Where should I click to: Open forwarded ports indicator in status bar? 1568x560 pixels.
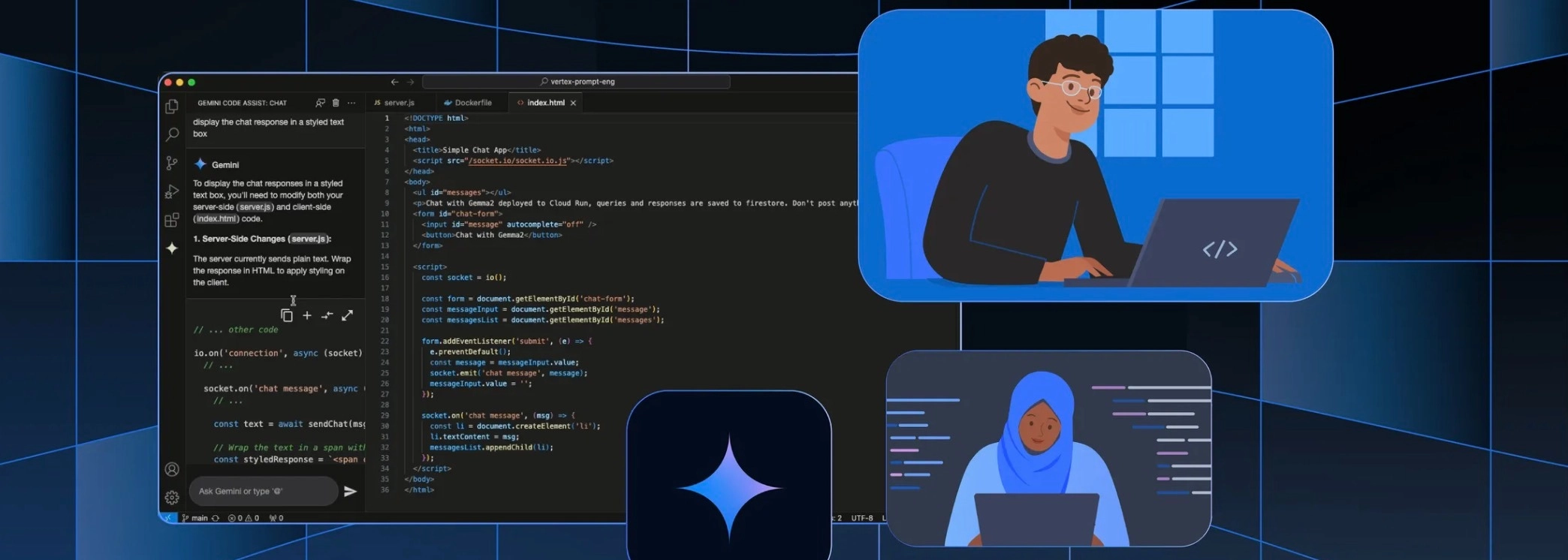pos(276,518)
